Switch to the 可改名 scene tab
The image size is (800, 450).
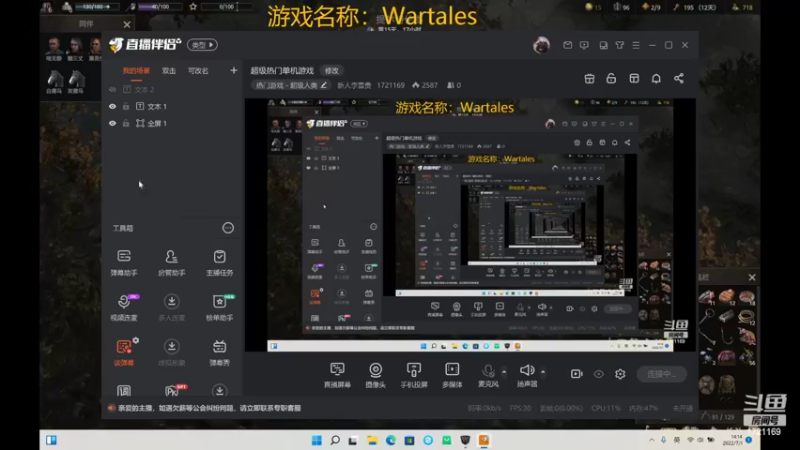(198, 71)
